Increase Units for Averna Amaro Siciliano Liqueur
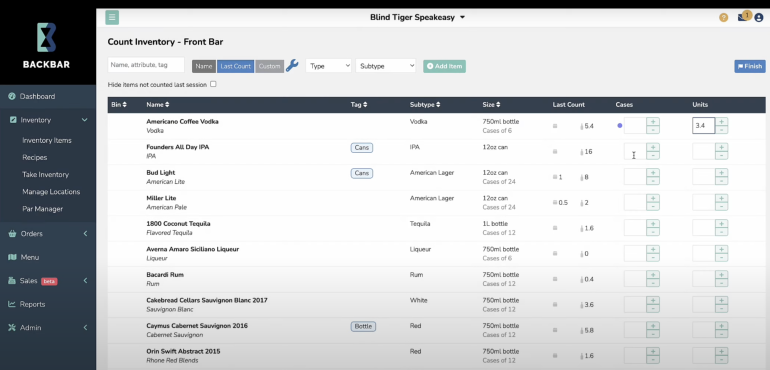The width and height of the screenshot is (770, 370). pyautogui.click(x=721, y=250)
